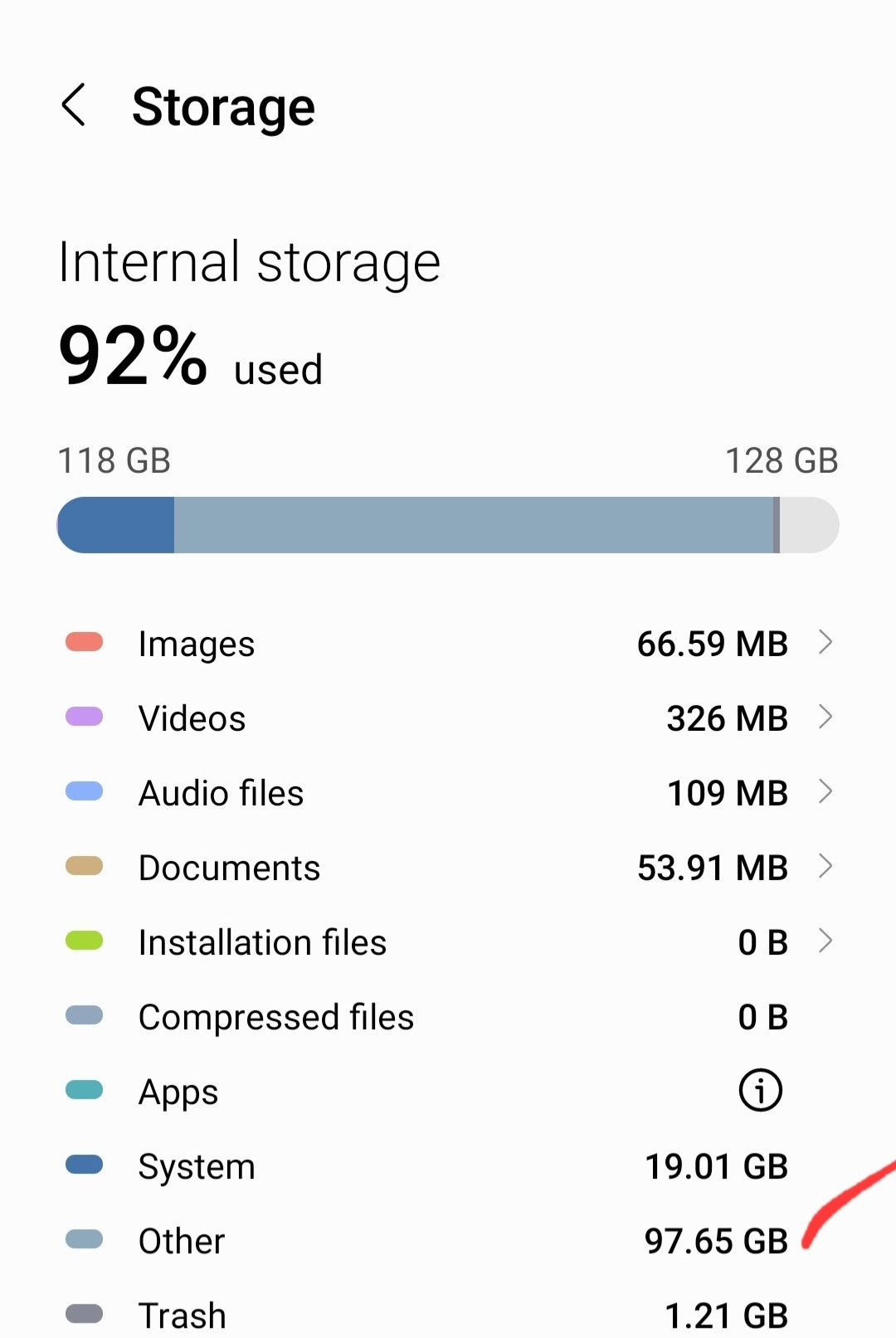This screenshot has width=896, height=1338.
Task: Tap the Apps info circle icon
Action: 760,1090
